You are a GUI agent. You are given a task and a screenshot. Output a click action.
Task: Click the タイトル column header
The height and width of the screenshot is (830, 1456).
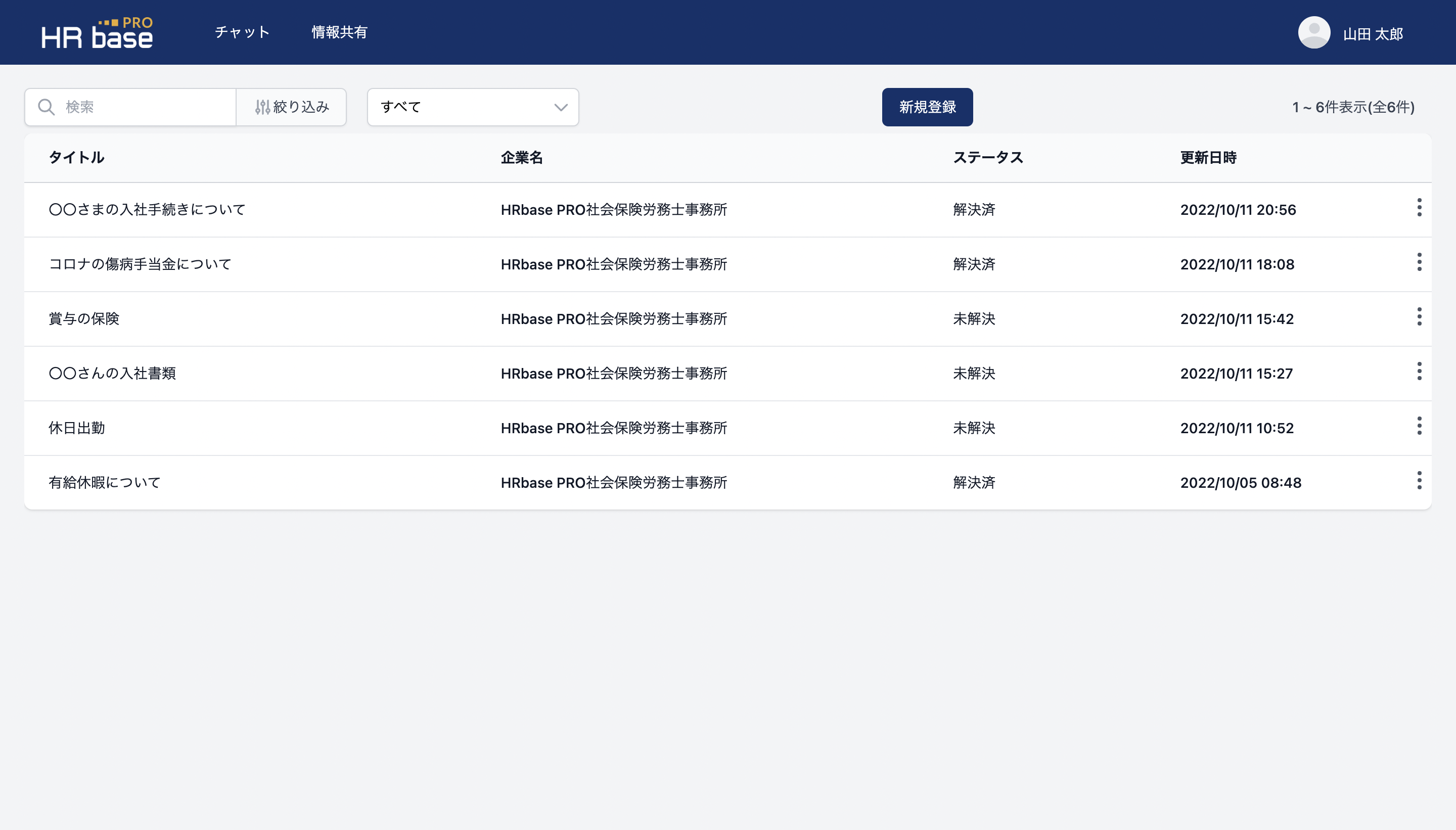(x=76, y=158)
